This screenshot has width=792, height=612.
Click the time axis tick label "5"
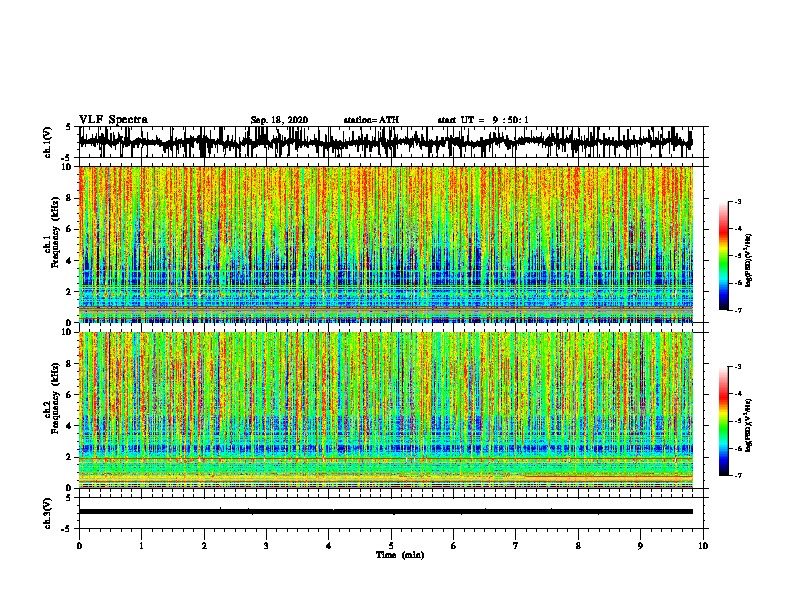pos(391,546)
